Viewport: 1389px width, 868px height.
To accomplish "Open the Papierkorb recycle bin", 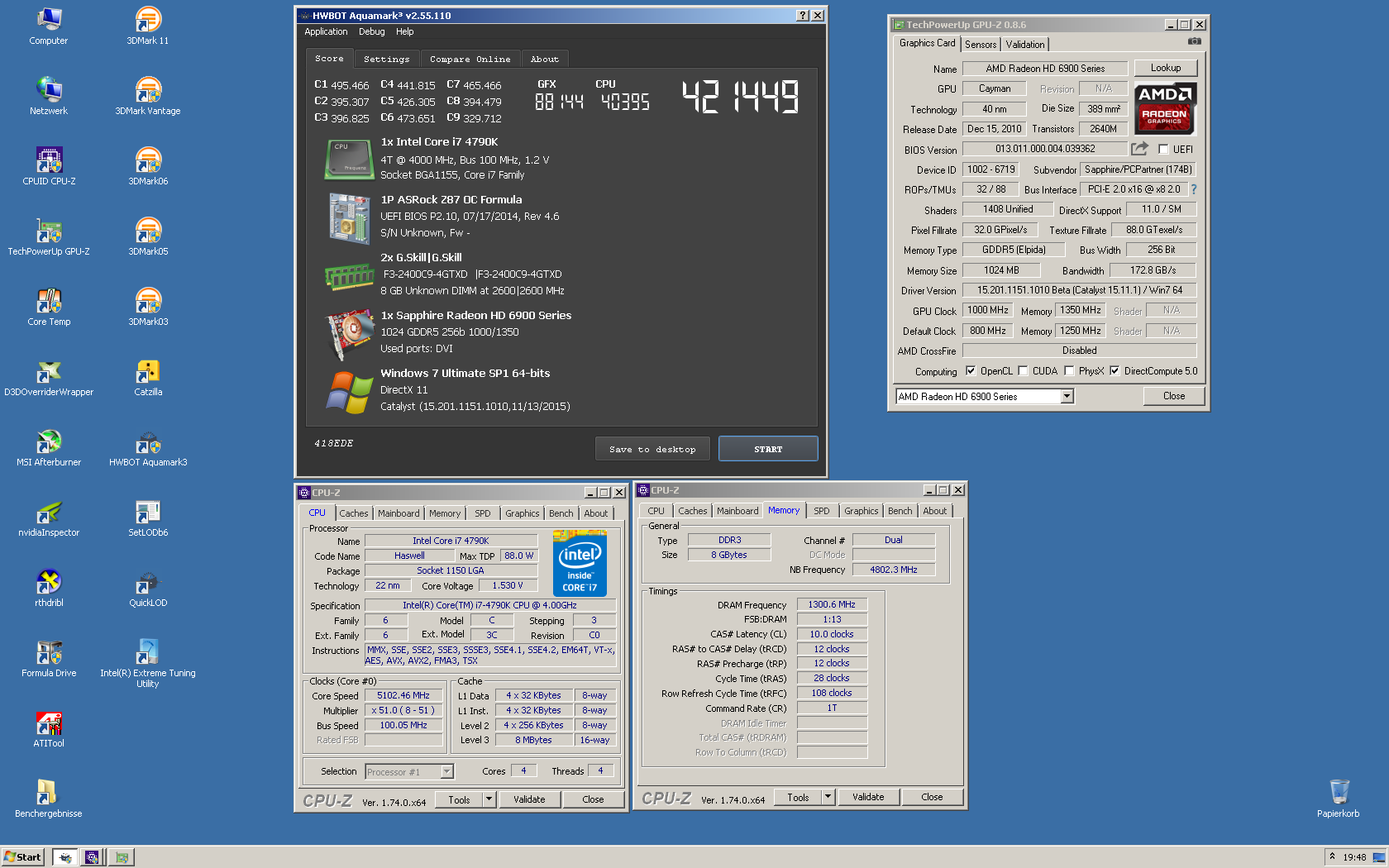I will point(1339,799).
